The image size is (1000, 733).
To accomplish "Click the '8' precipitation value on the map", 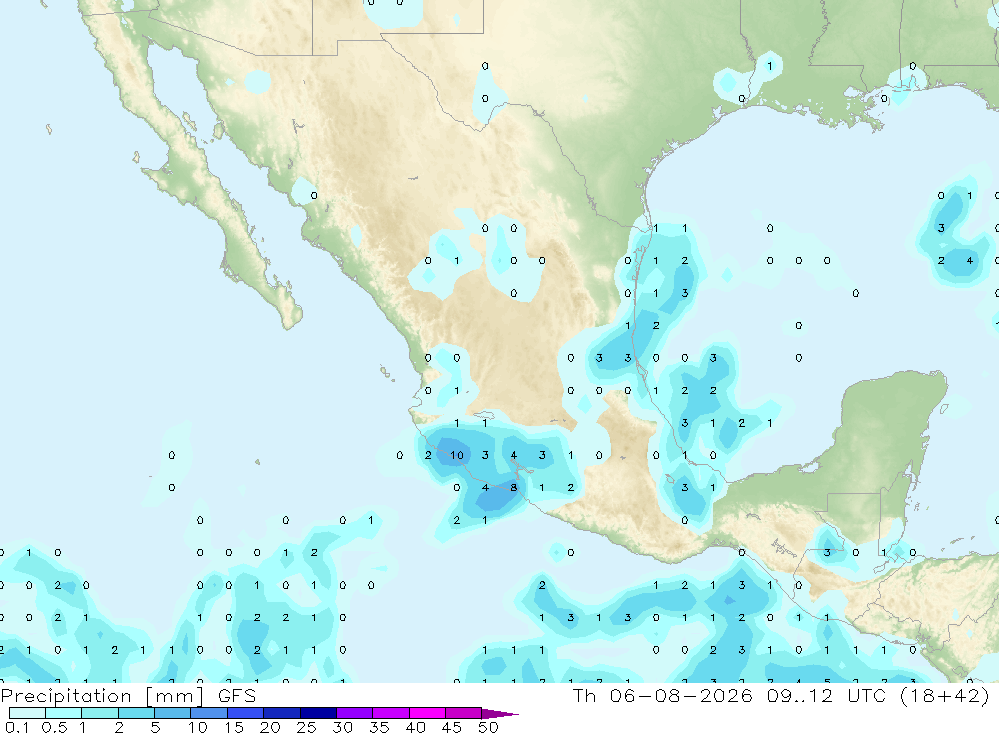I will [x=513, y=487].
